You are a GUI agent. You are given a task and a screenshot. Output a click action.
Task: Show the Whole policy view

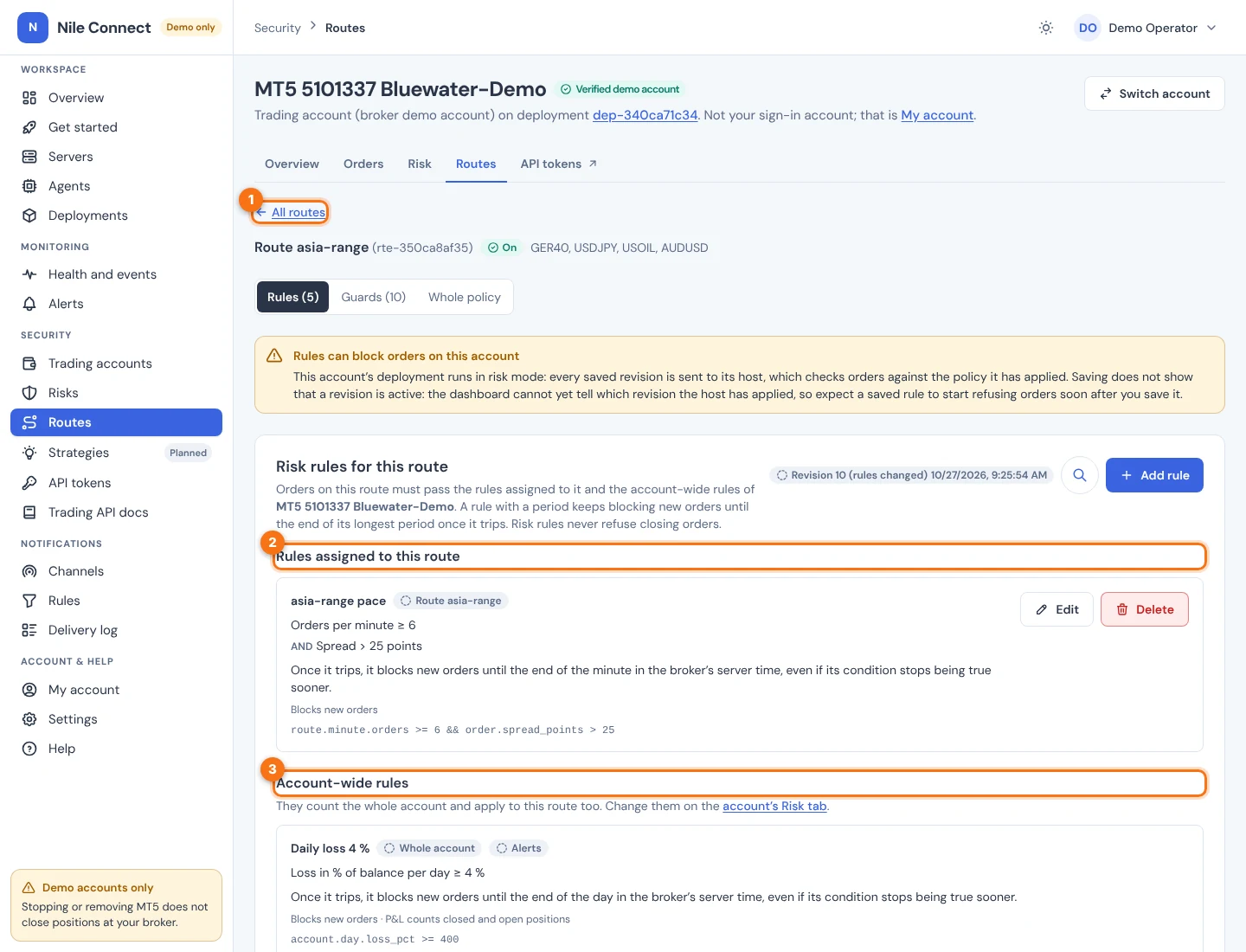465,297
